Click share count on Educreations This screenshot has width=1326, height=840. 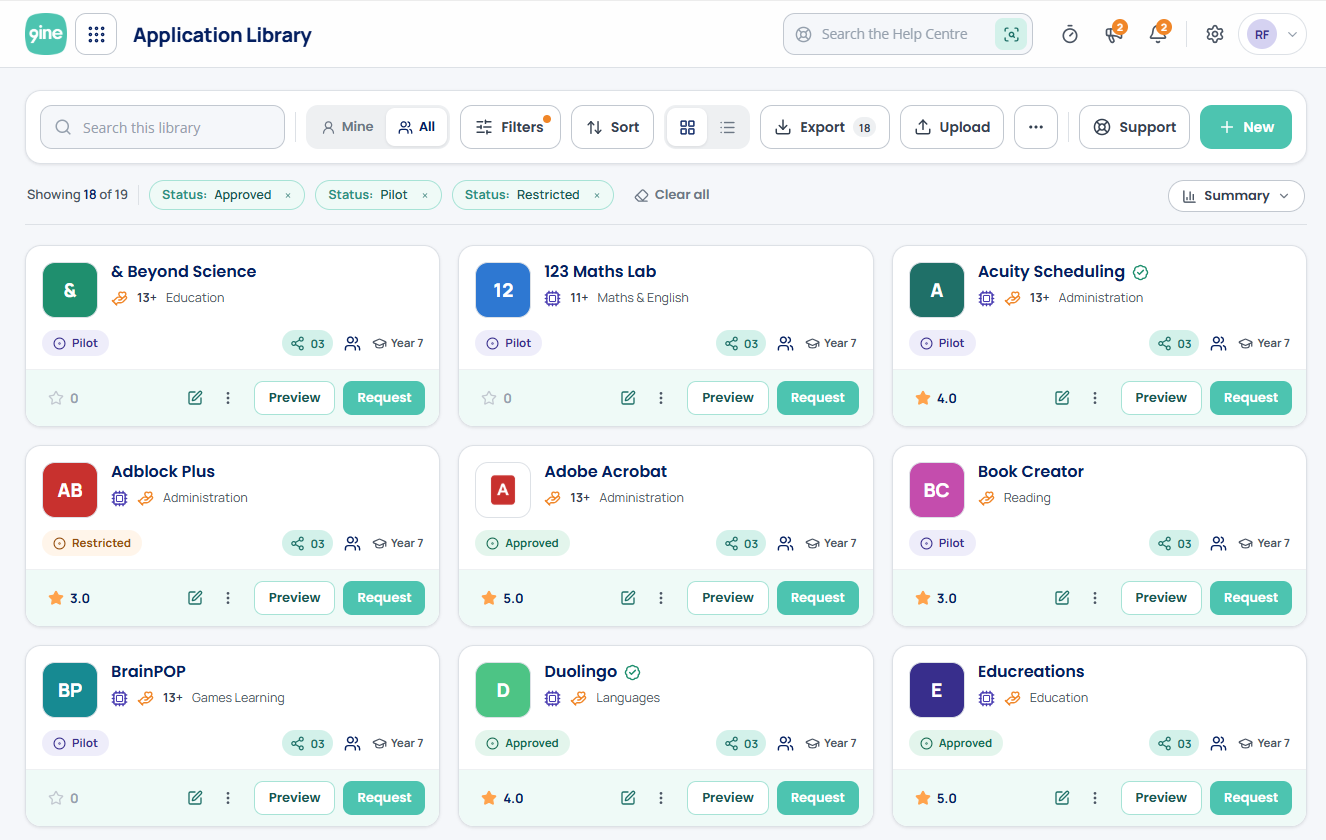coord(1174,743)
